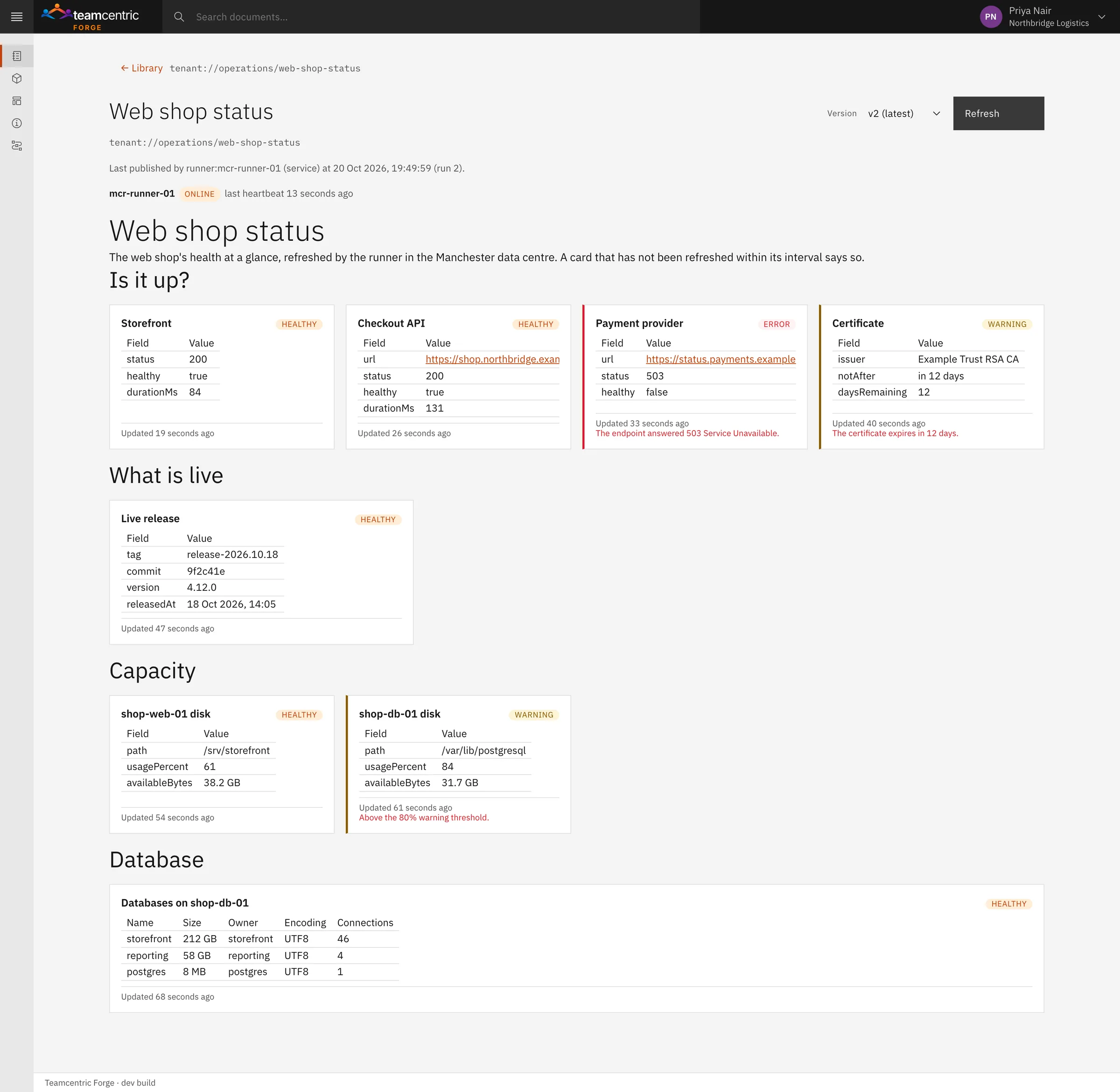Viewport: 1120px width, 1092px height.
Task: Click the 'Above the 80% warning threshold' message
Action: click(424, 818)
